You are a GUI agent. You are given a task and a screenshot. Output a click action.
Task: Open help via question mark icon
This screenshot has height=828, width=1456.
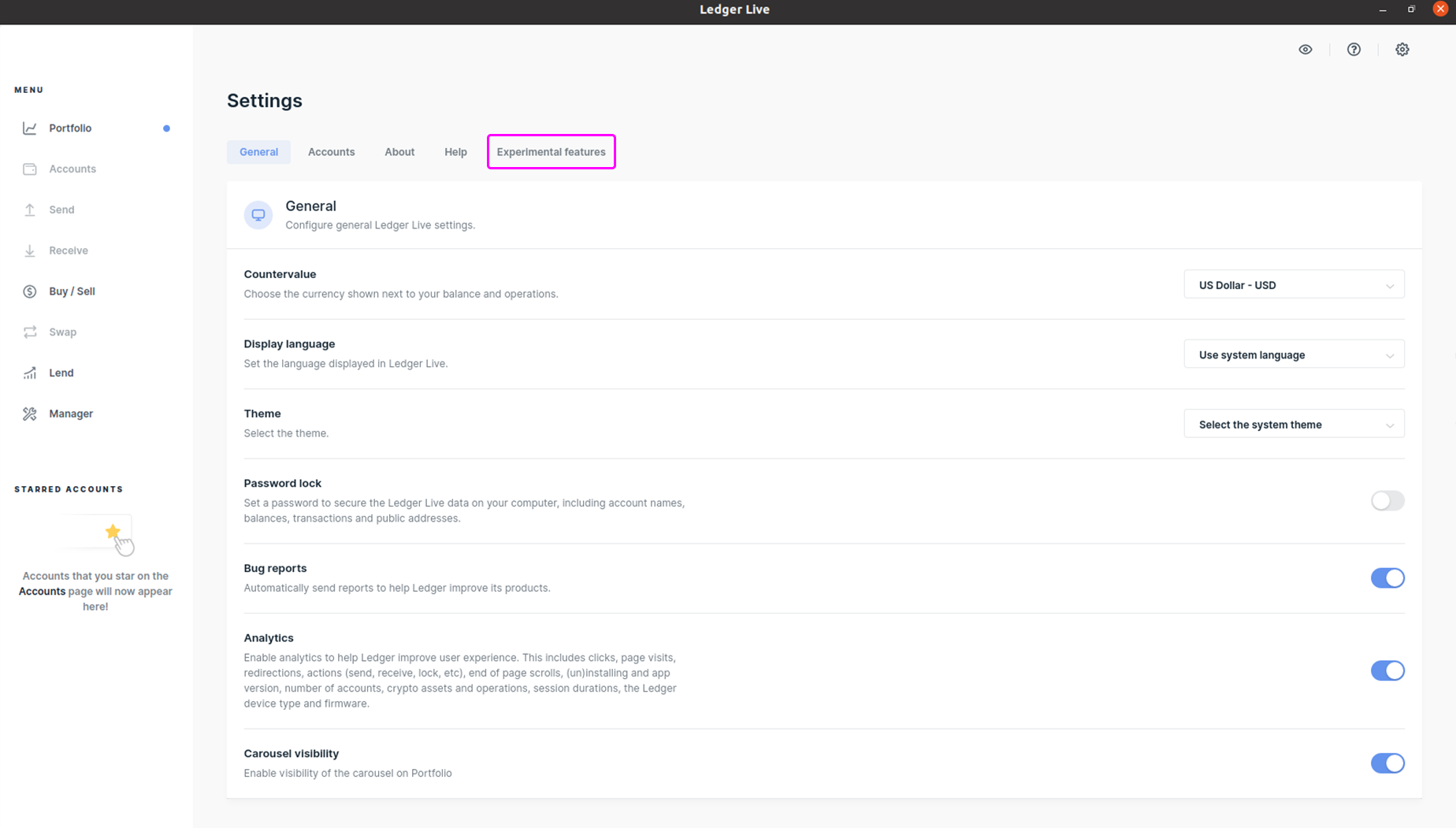click(1354, 50)
